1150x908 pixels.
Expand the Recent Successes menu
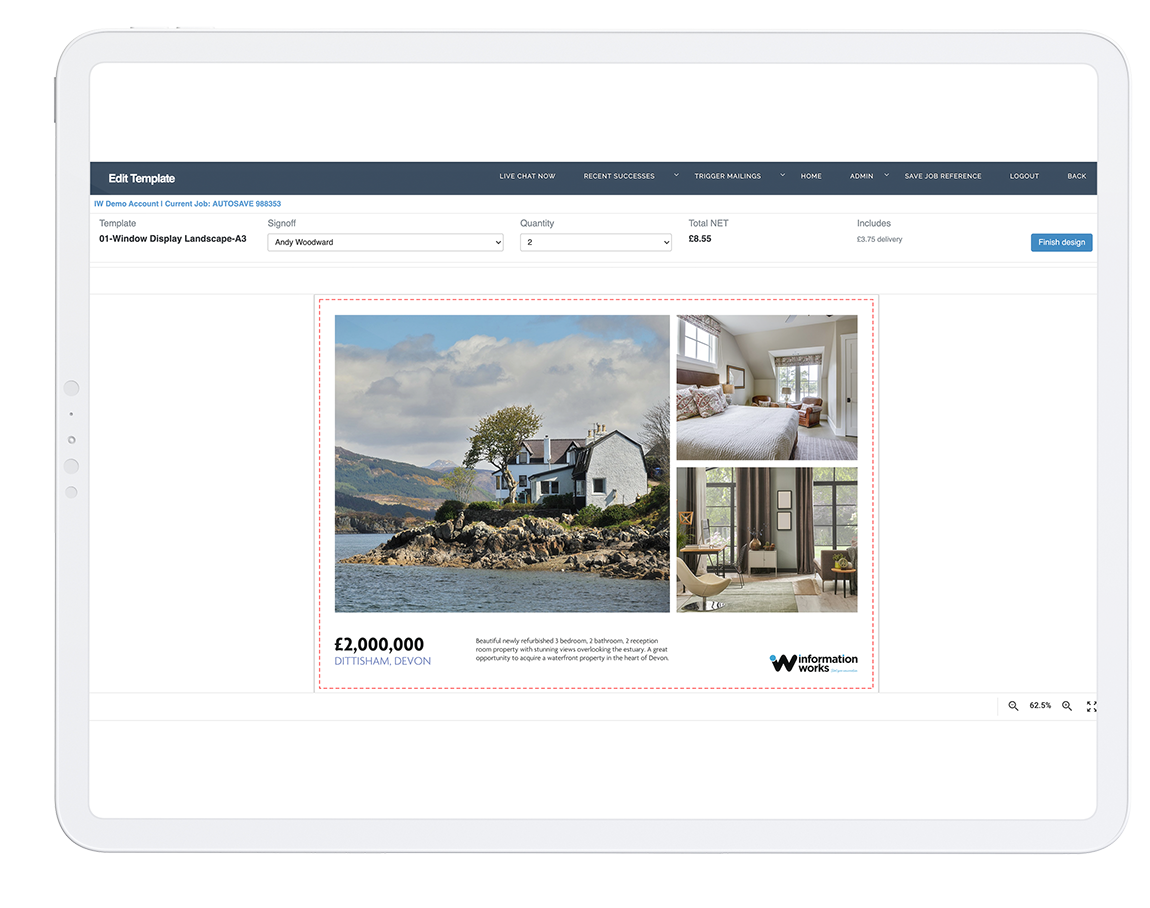coord(619,176)
